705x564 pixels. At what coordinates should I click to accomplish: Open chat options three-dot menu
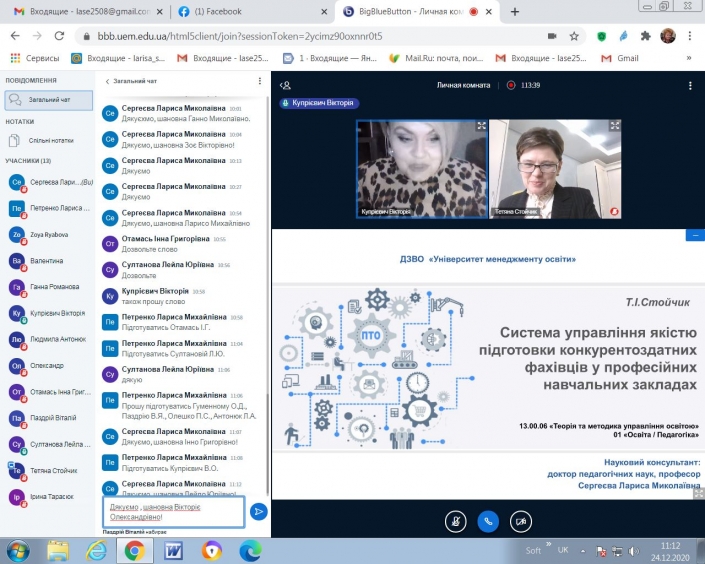tap(259, 81)
